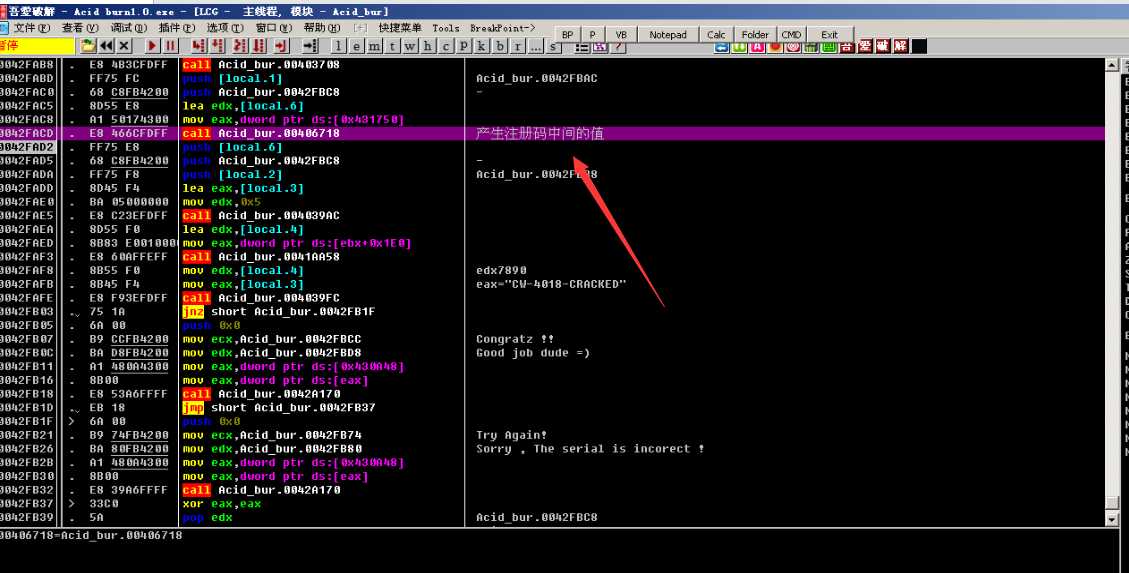This screenshot has width=1129, height=573.
Task: Open the 文件(F) menu
Action: point(32,27)
